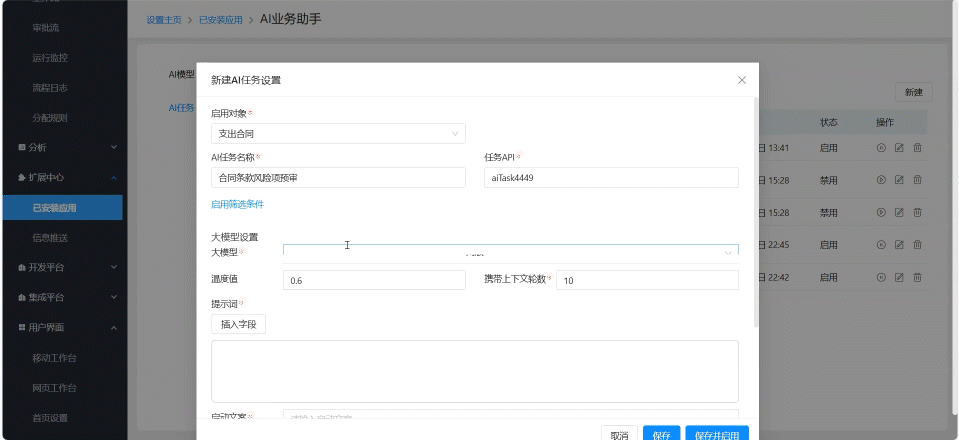Open the 启用对象 dropdown showing 支出合同
The width and height of the screenshot is (959, 440).
pyautogui.click(x=338, y=133)
